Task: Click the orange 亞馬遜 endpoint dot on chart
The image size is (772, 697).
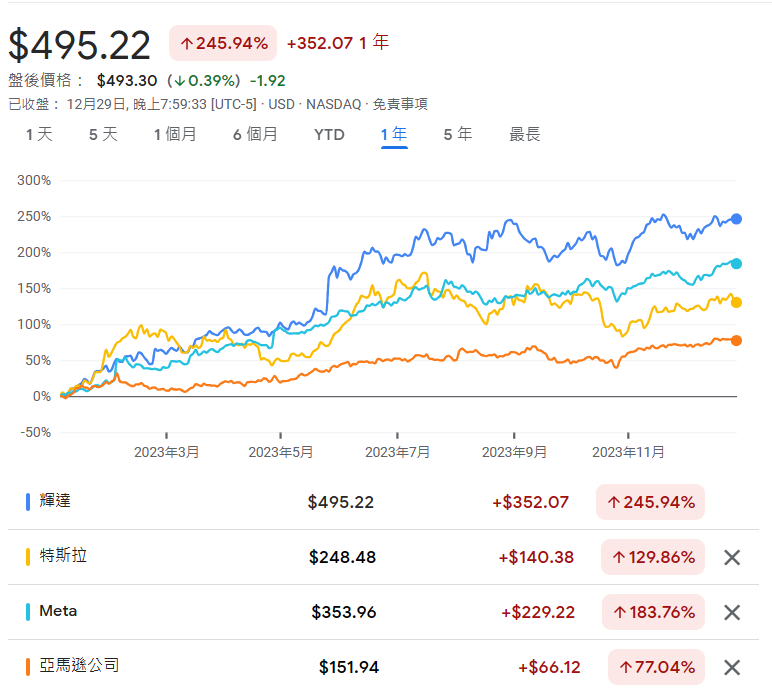Action: (x=736, y=341)
